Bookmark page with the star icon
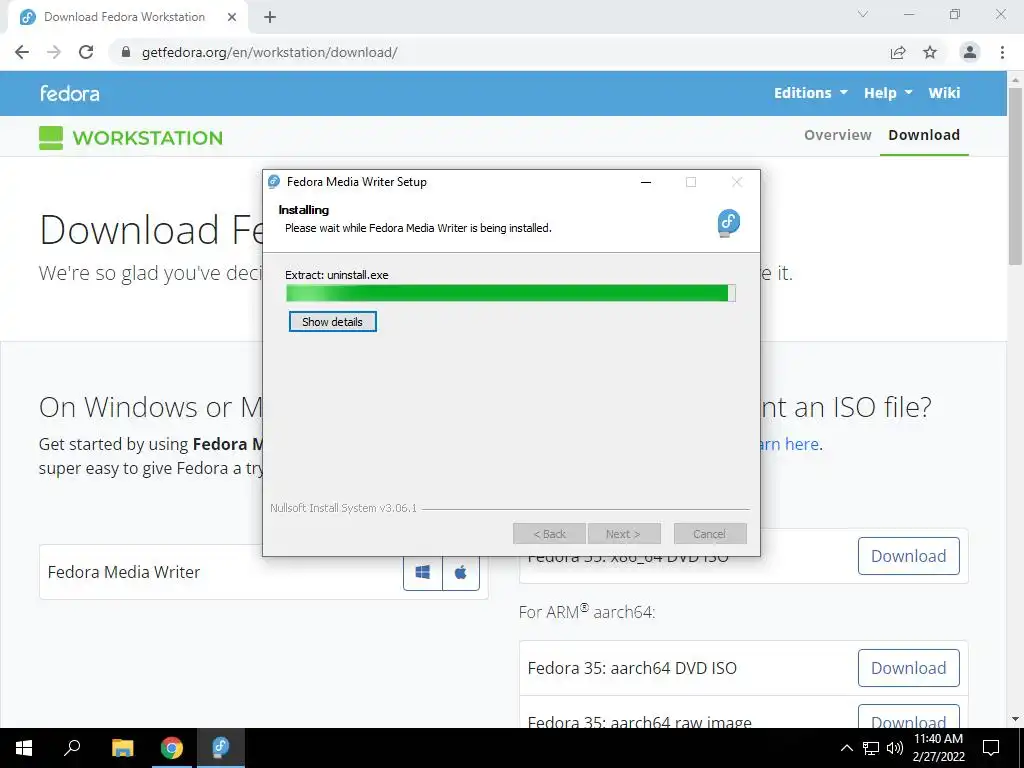 930,52
